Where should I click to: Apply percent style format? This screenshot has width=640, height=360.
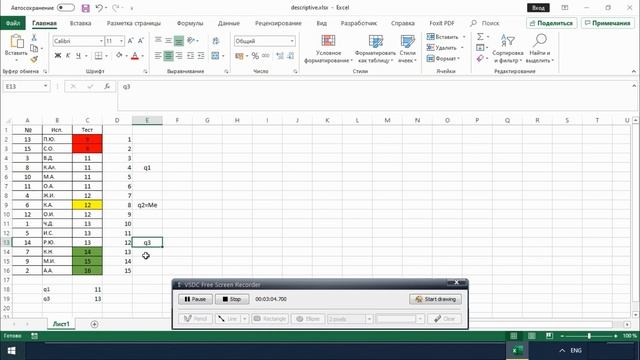point(255,56)
